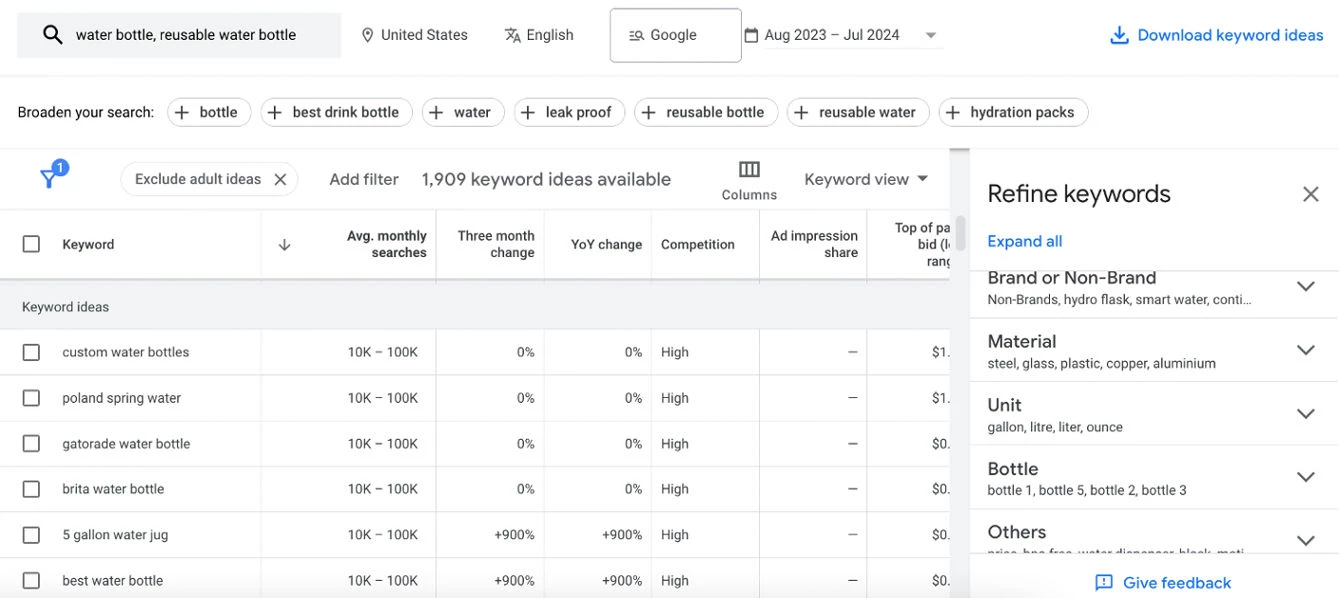Check the 'poland spring water' row
This screenshot has width=1339, height=598.
coord(31,398)
